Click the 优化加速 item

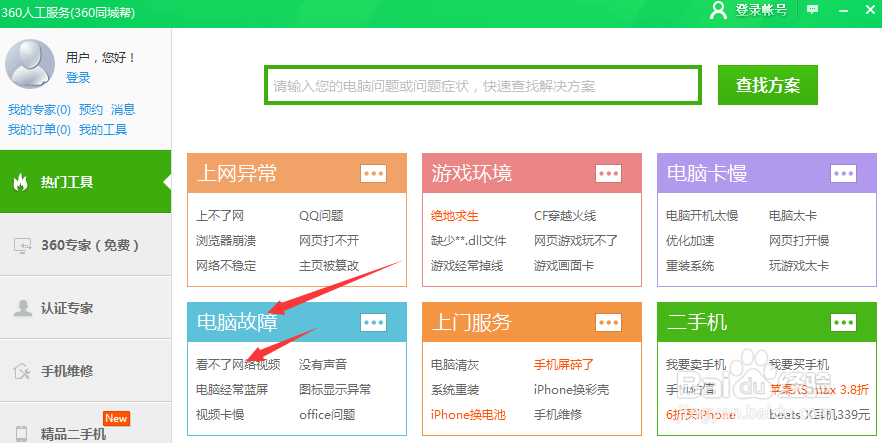690,241
